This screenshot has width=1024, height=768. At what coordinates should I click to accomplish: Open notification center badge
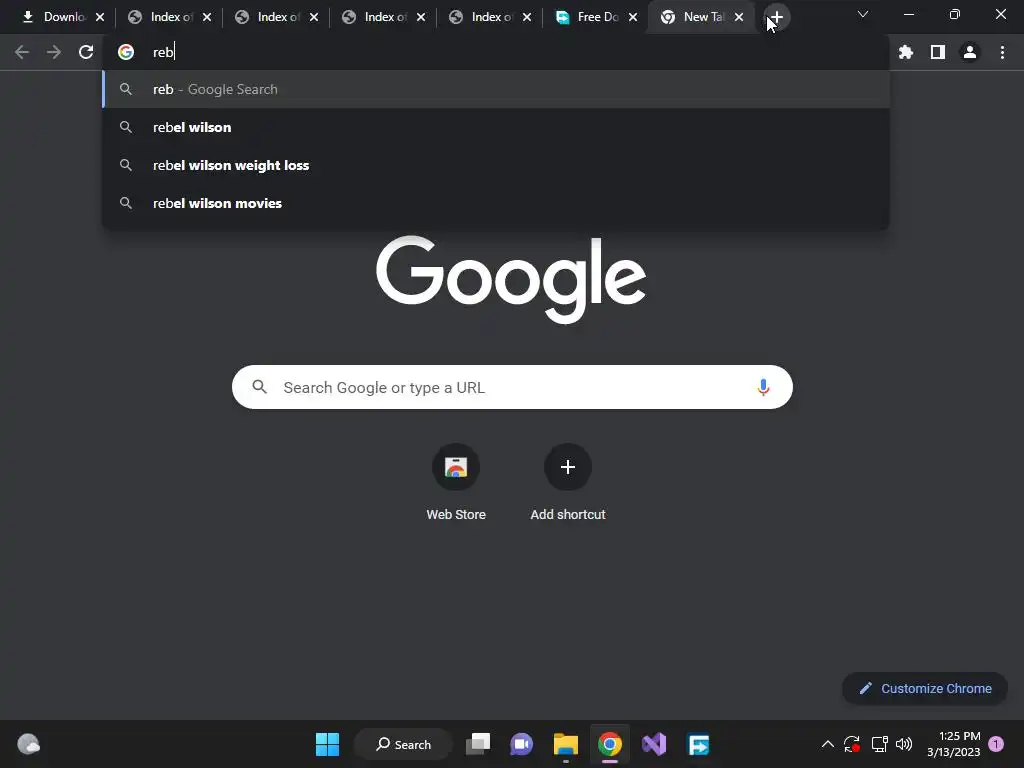pyautogui.click(x=996, y=744)
